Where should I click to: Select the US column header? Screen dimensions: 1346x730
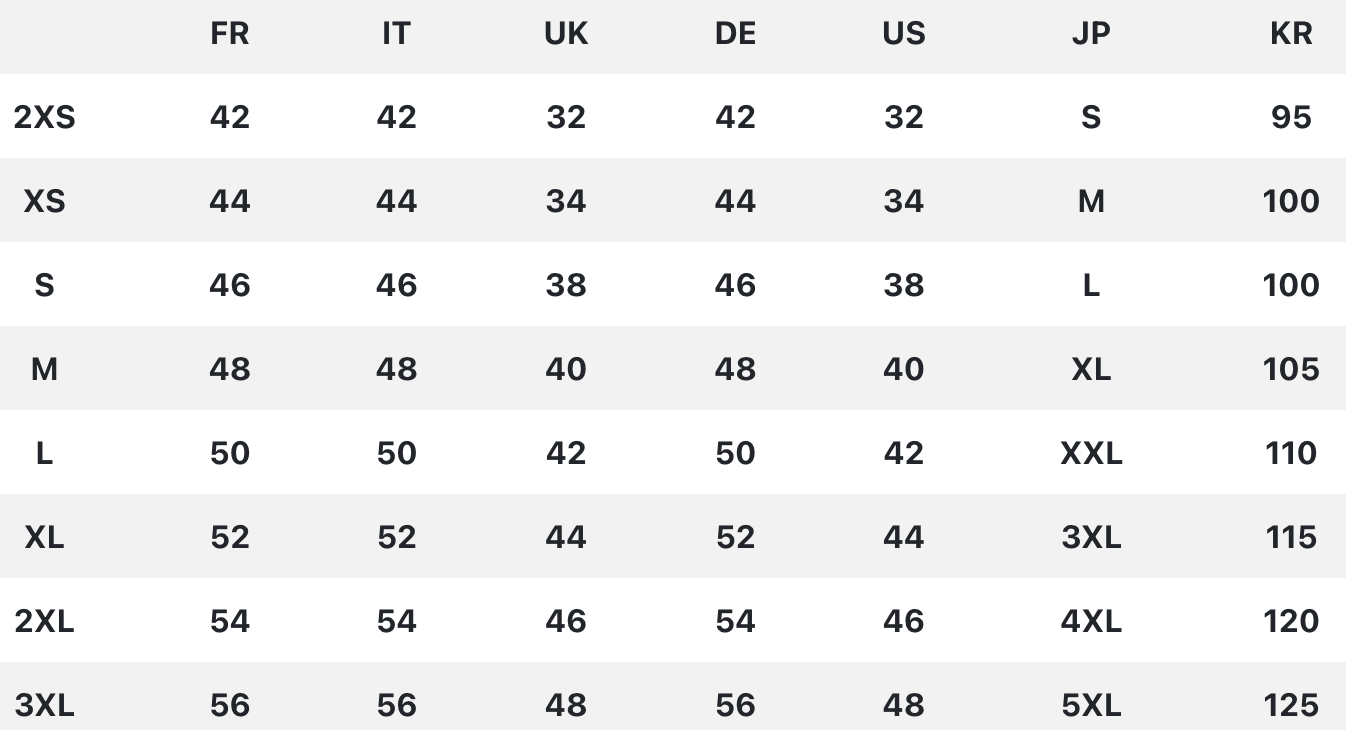[x=904, y=34]
